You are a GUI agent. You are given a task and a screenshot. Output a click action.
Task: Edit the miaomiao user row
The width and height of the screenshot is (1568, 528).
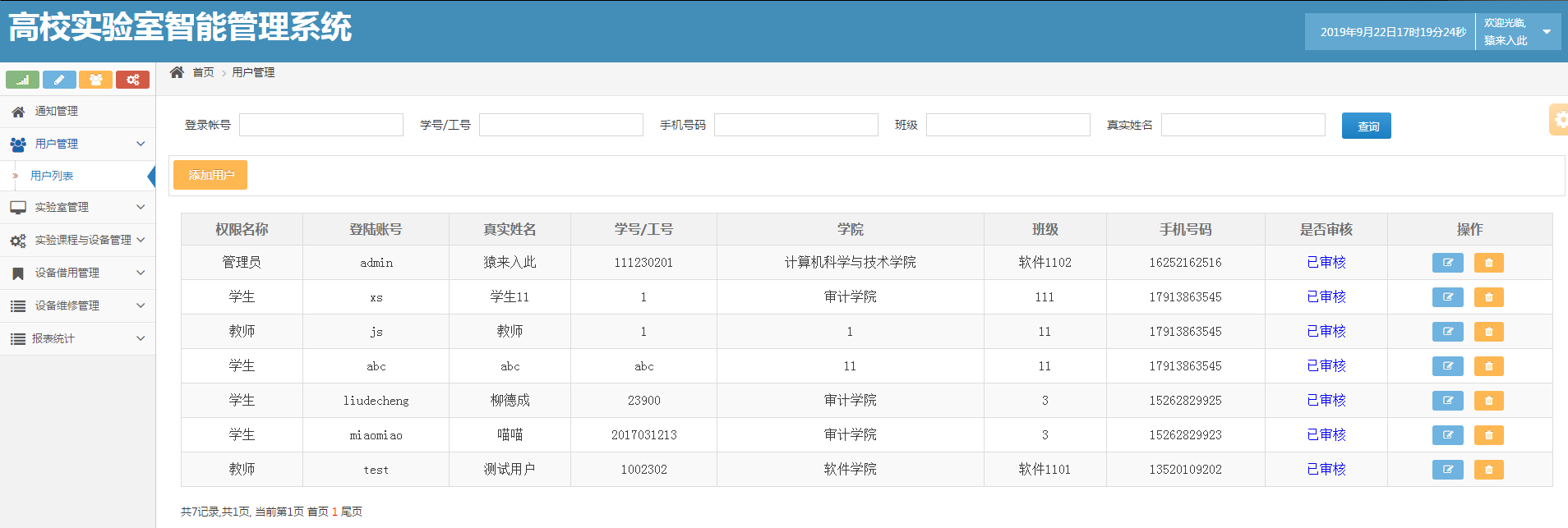[x=1448, y=435]
